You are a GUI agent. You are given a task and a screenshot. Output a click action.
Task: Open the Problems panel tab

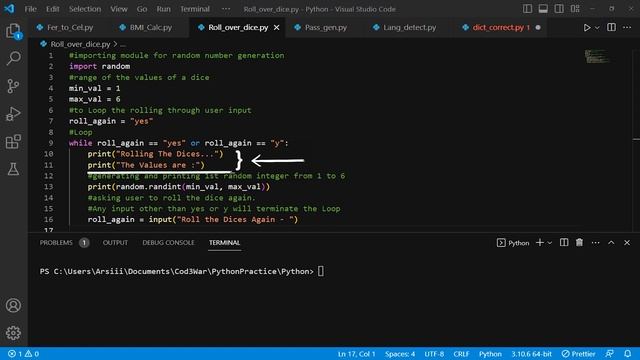[56, 242]
